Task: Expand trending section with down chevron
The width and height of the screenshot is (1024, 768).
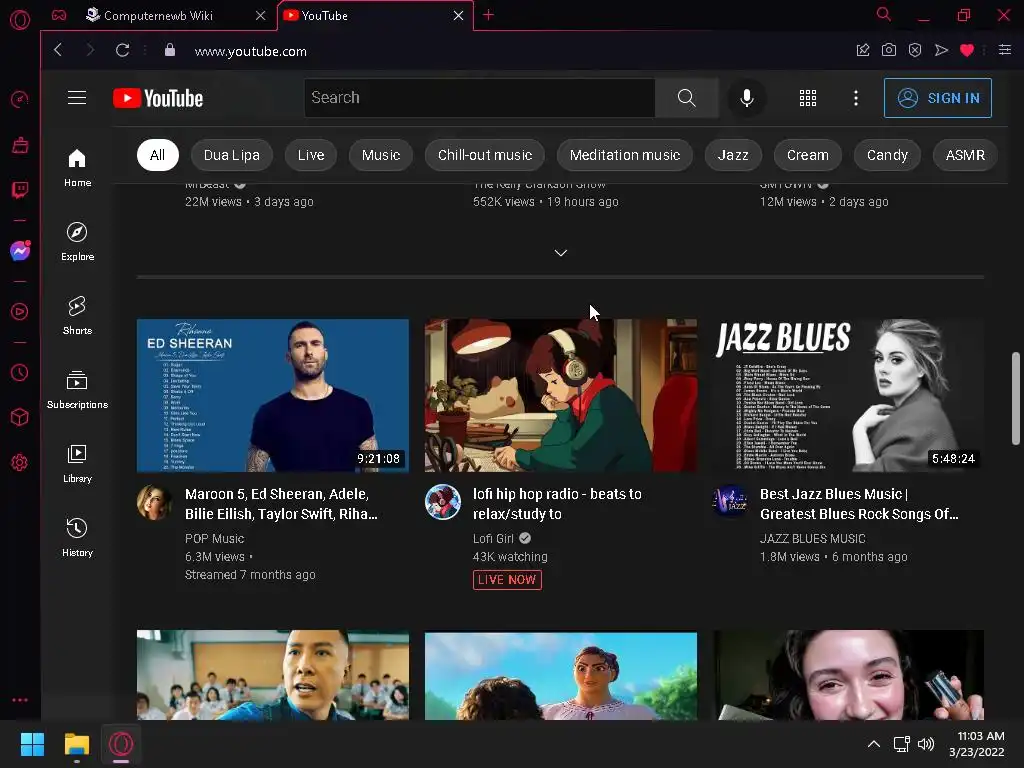Action: [560, 253]
